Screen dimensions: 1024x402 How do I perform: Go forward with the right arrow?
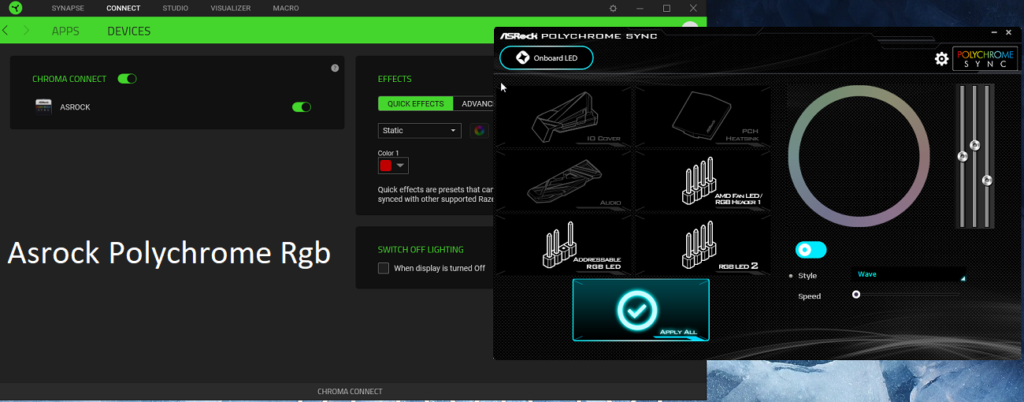click(26, 31)
